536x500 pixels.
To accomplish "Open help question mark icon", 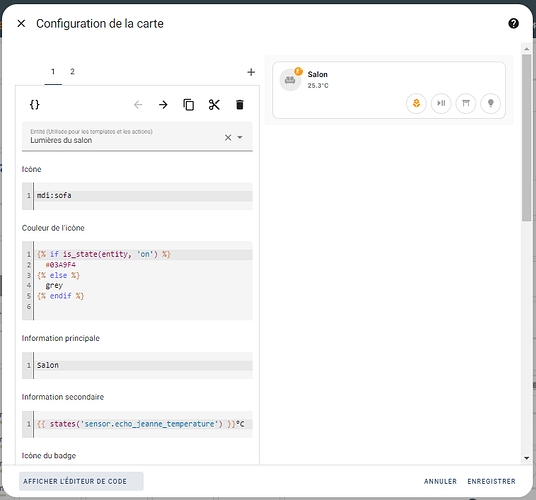I will point(513,24).
